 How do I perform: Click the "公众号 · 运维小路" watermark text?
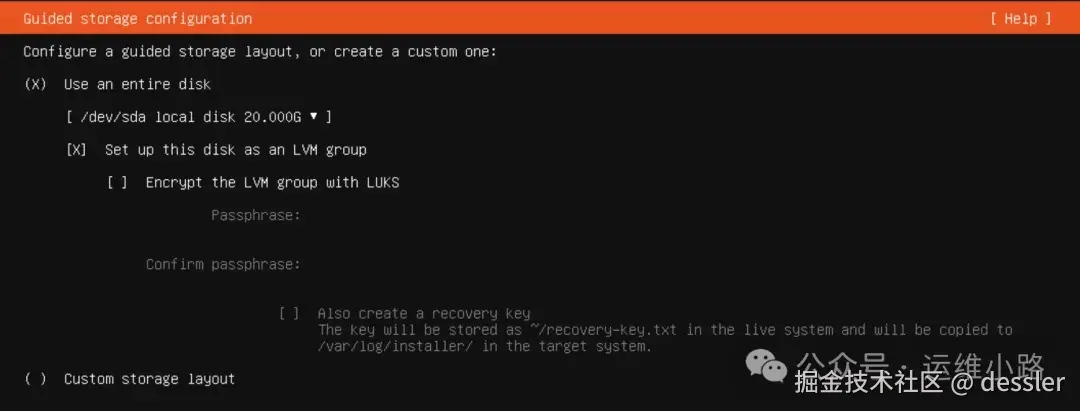pos(921,365)
